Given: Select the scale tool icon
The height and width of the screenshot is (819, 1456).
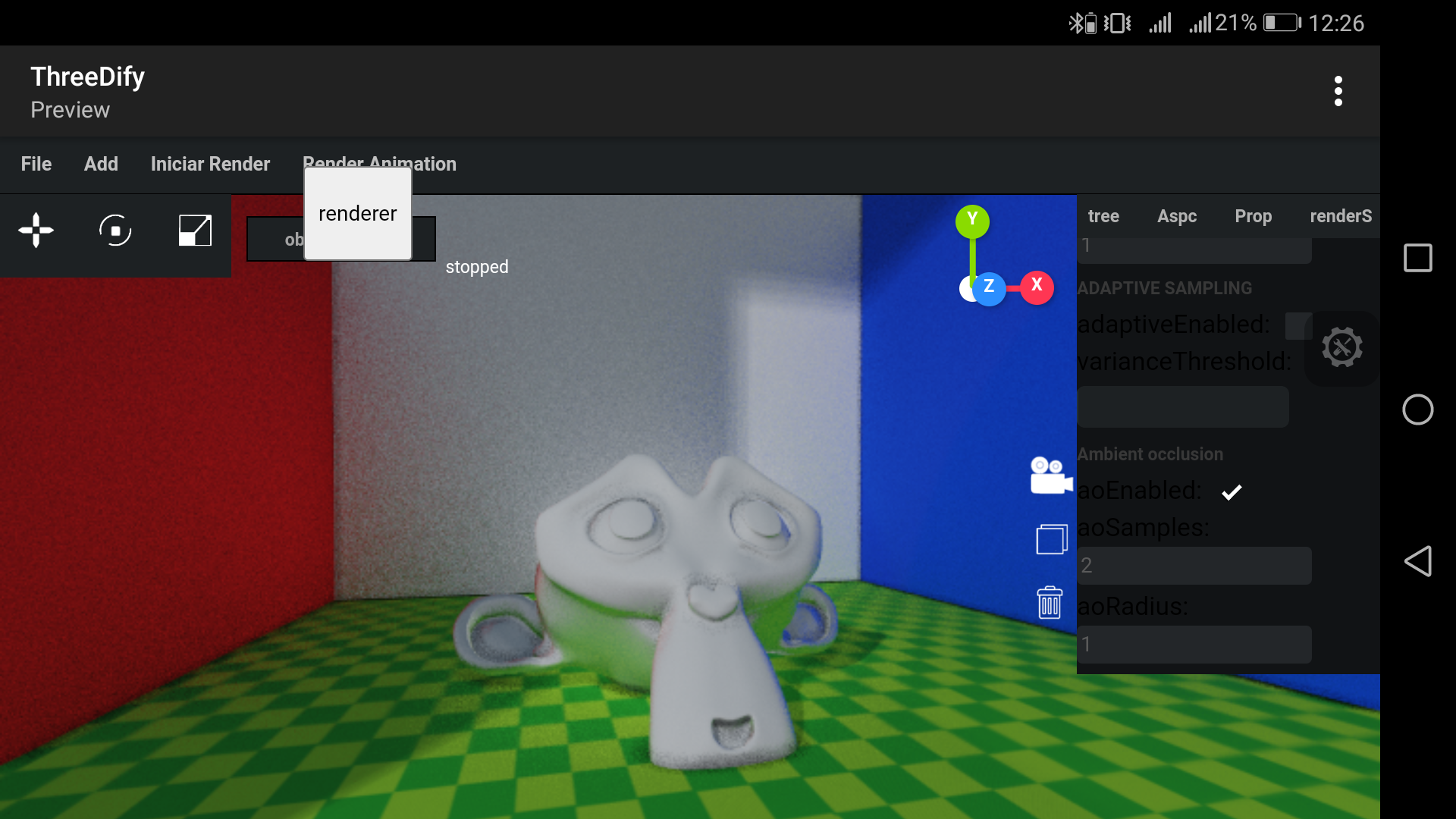Looking at the screenshot, I should pyautogui.click(x=195, y=231).
